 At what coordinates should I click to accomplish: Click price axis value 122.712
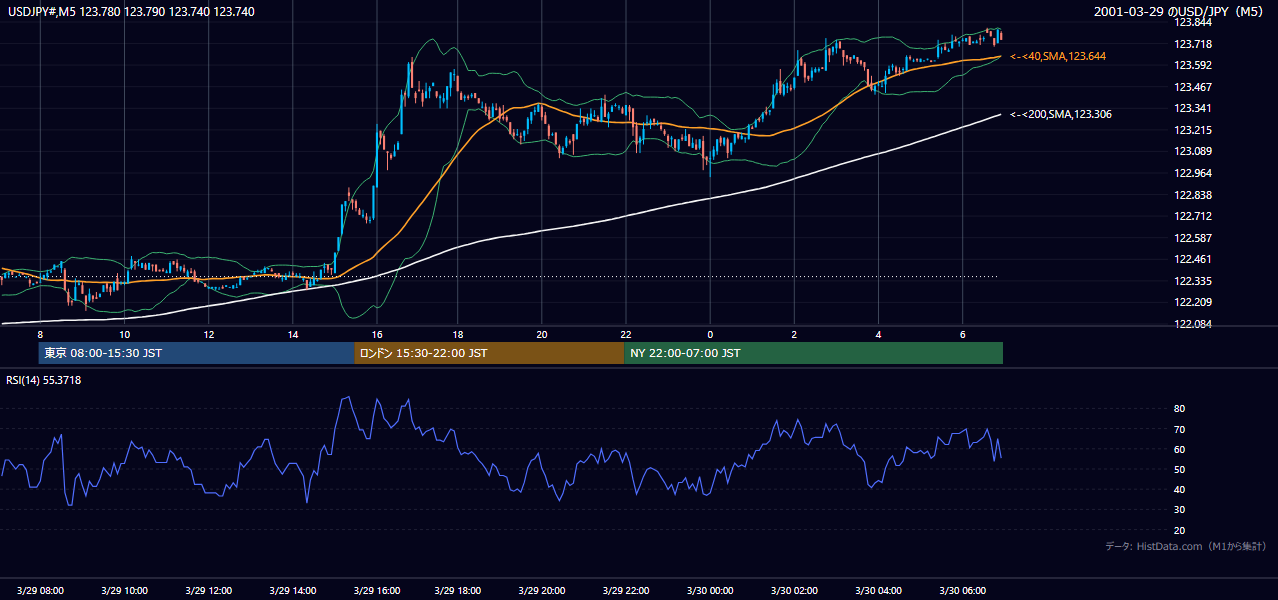coord(1194,216)
